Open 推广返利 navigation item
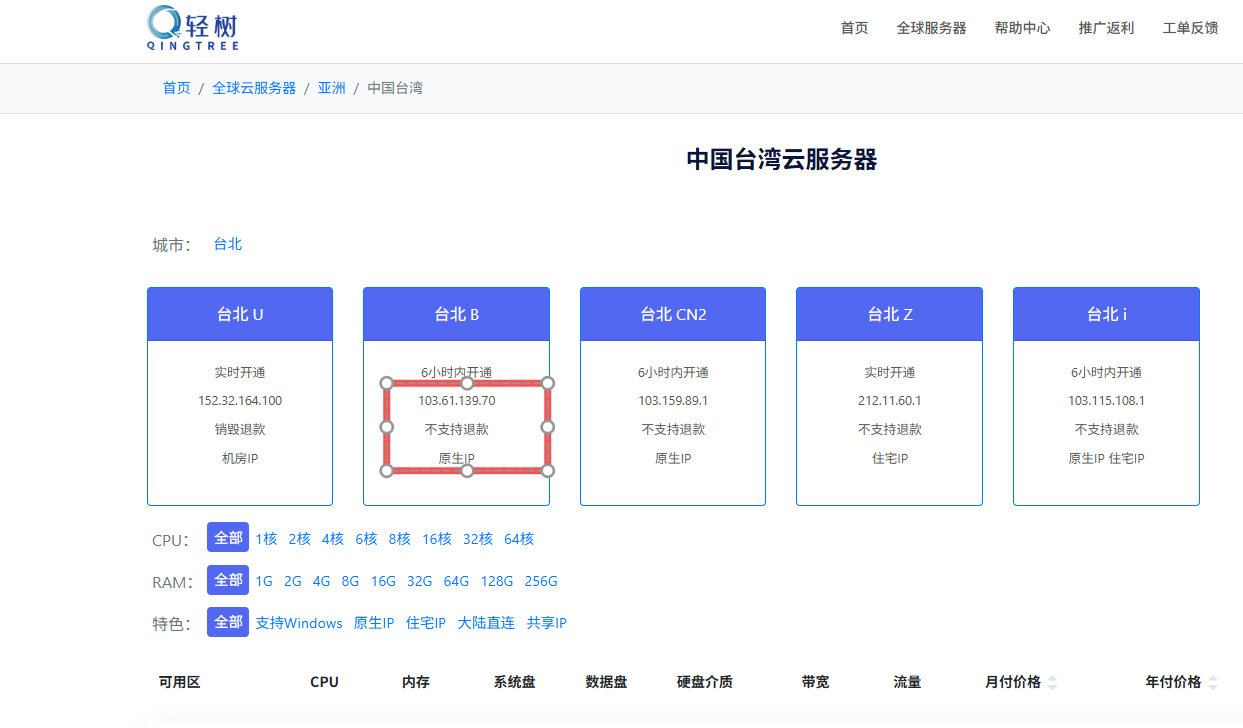Image resolution: width=1243 pixels, height=728 pixels. pyautogui.click(x=1106, y=28)
